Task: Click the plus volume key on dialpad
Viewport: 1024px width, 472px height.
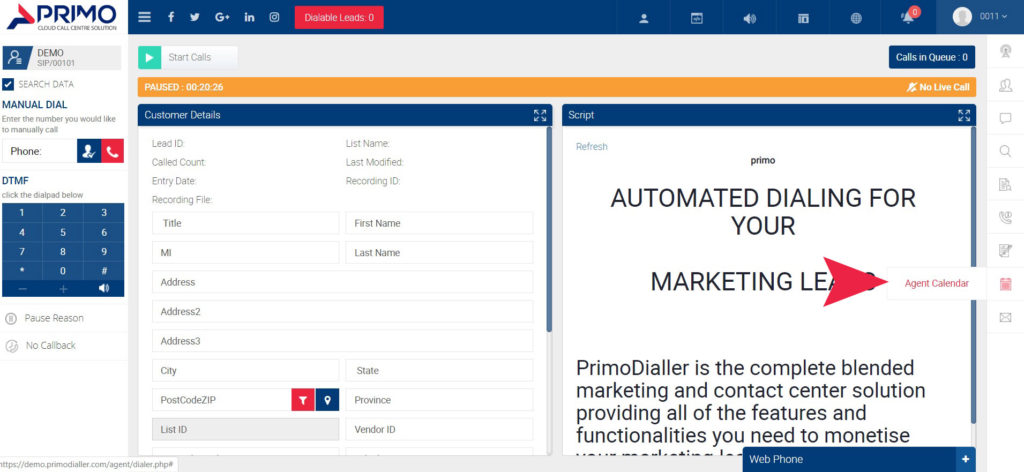Action: pos(63,289)
